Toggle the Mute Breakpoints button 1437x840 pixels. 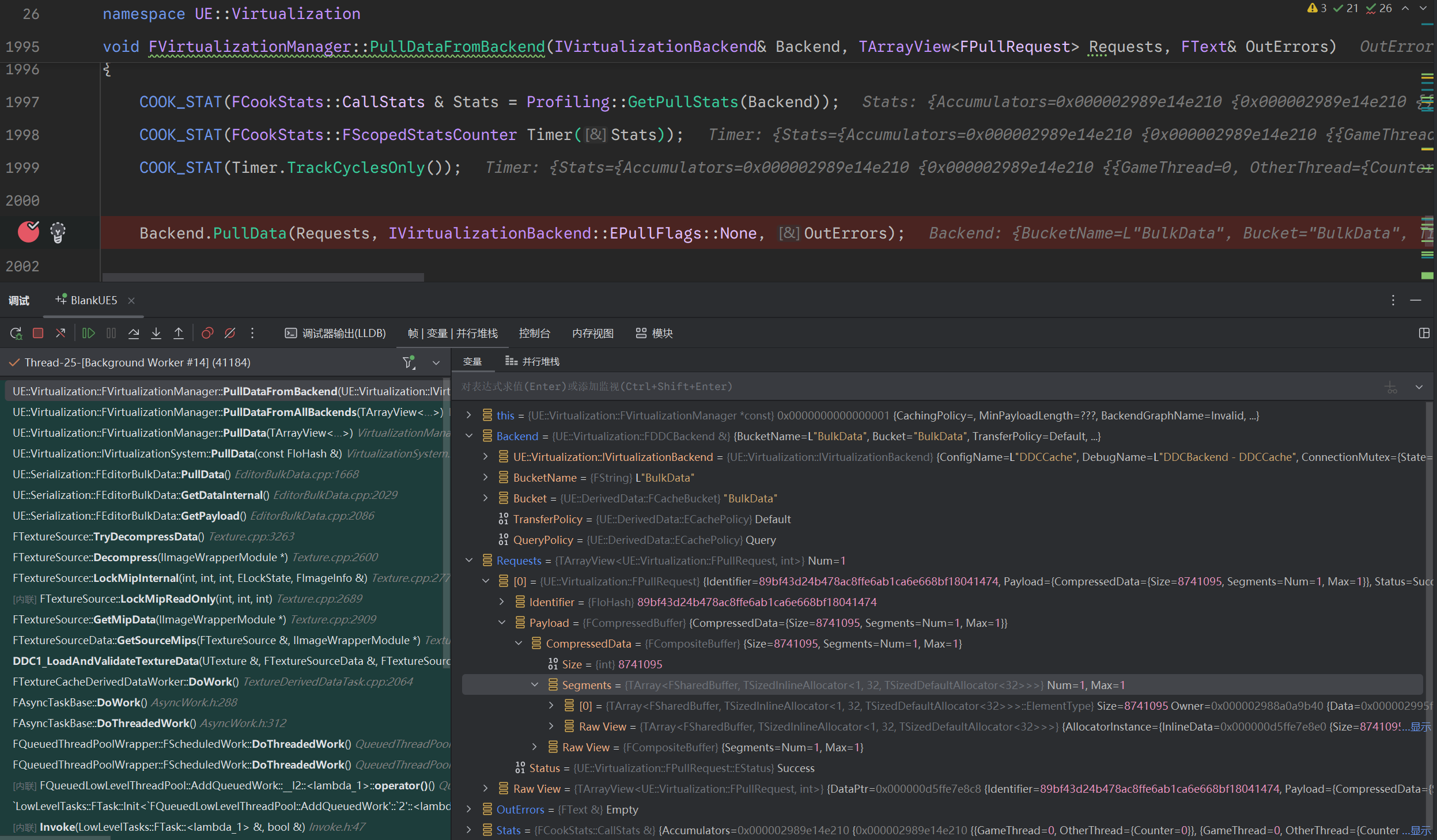click(230, 333)
